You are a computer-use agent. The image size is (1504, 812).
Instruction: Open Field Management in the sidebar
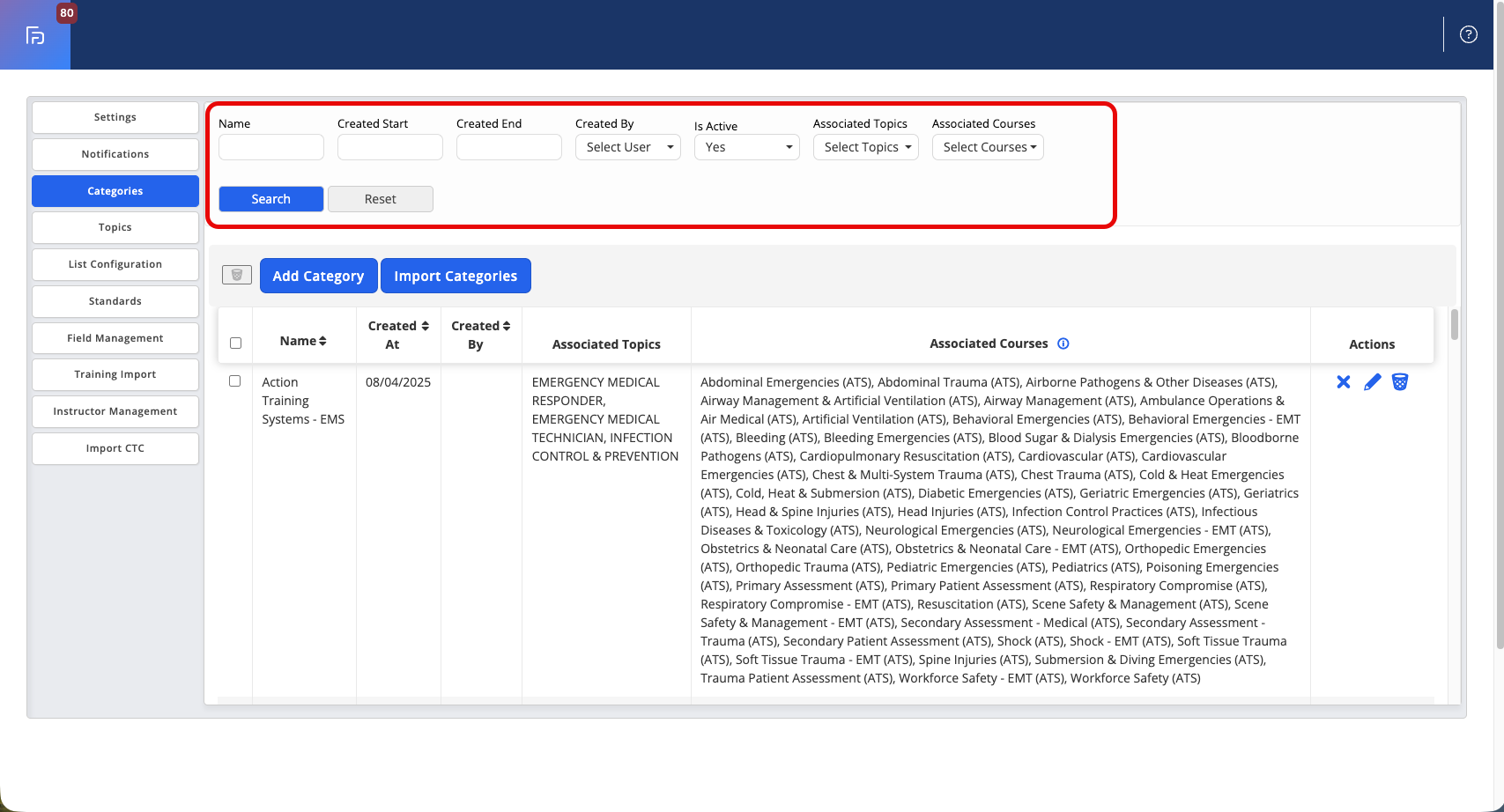point(115,338)
